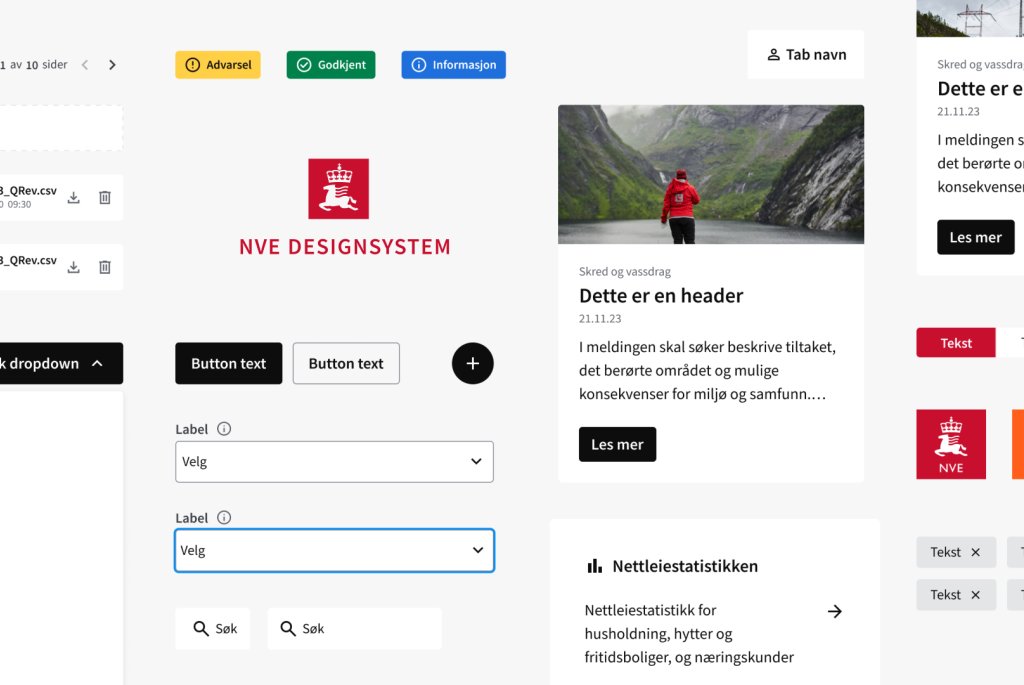Click the arrow in the Nettleiestatistikken card
1024x685 pixels.
tap(835, 611)
